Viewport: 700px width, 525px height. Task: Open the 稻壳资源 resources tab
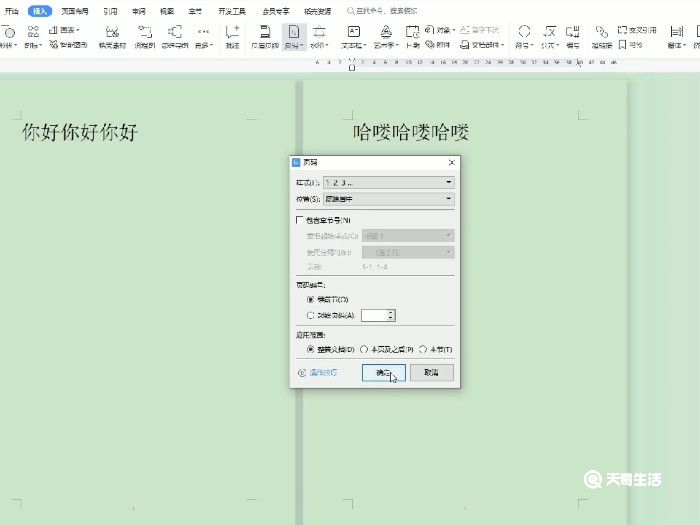tap(317, 11)
